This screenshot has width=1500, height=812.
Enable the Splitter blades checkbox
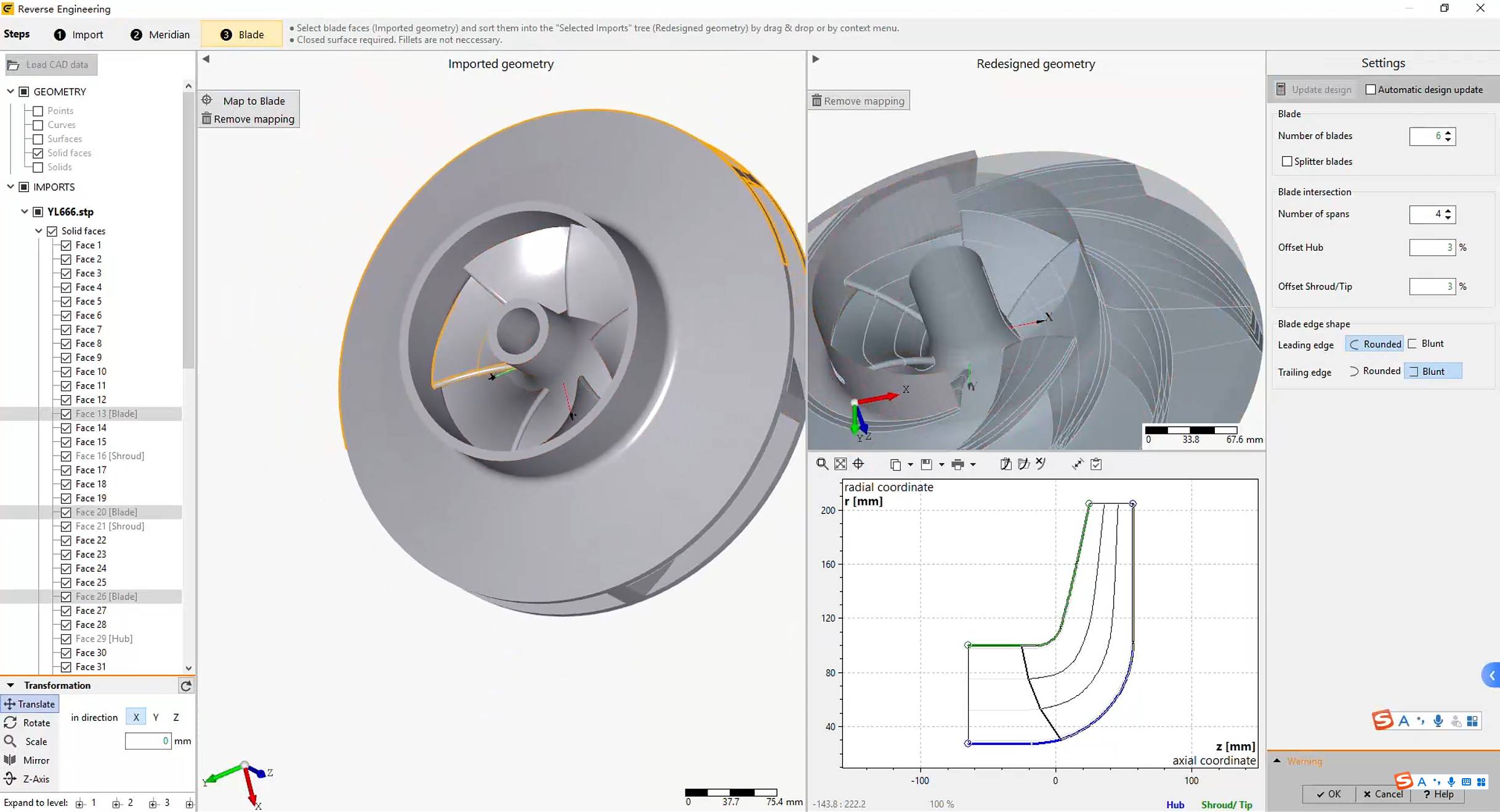point(1287,161)
